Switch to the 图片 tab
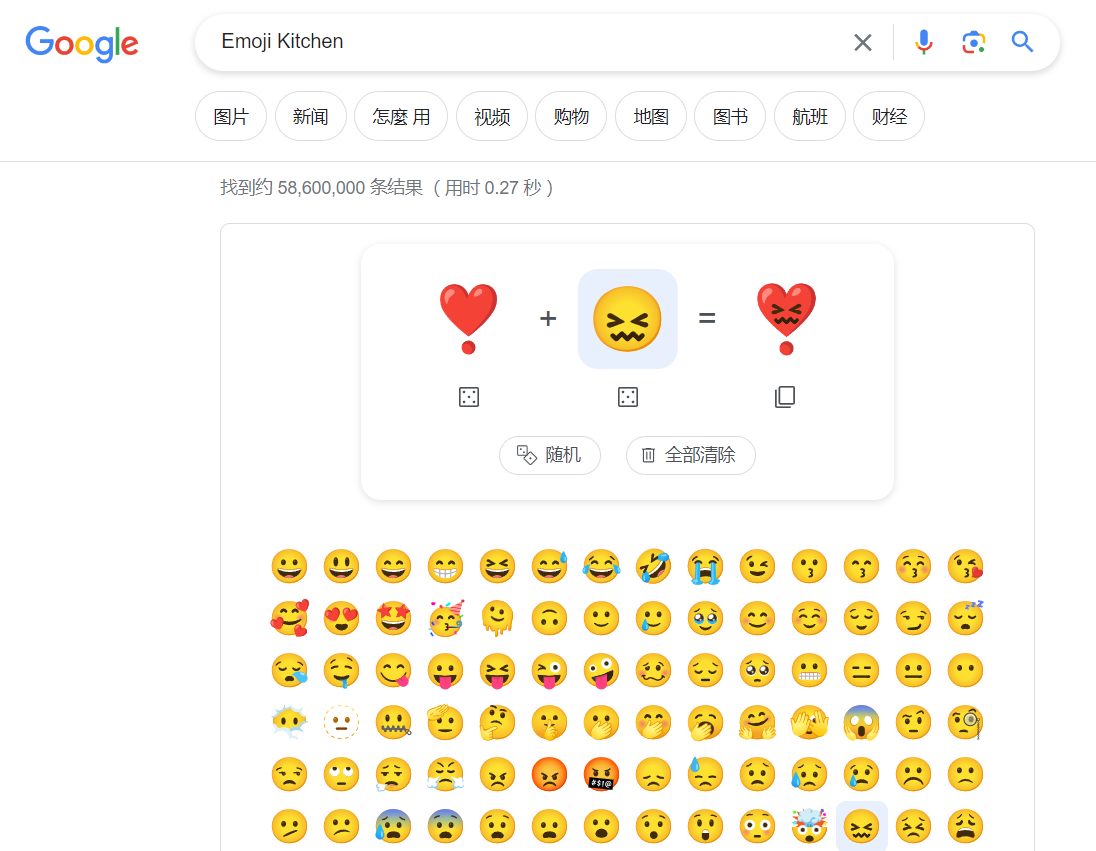1096x851 pixels. tap(231, 116)
